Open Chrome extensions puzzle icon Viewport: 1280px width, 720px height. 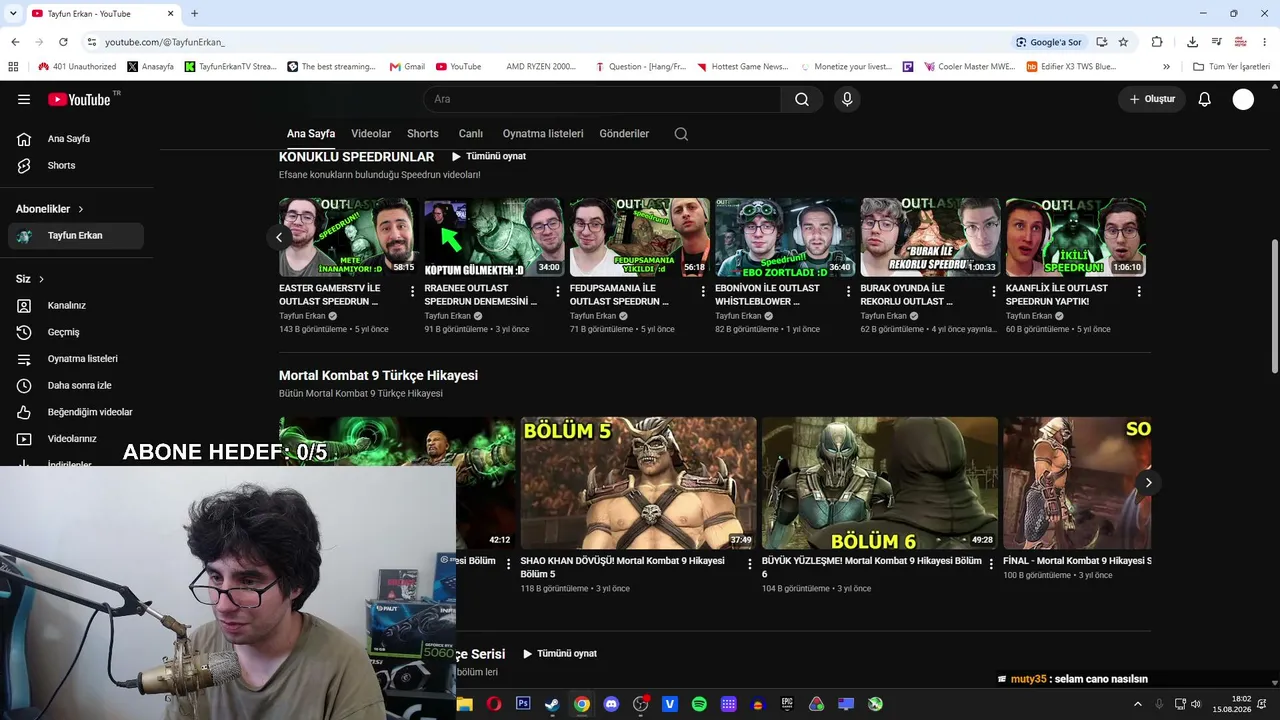point(1157,42)
